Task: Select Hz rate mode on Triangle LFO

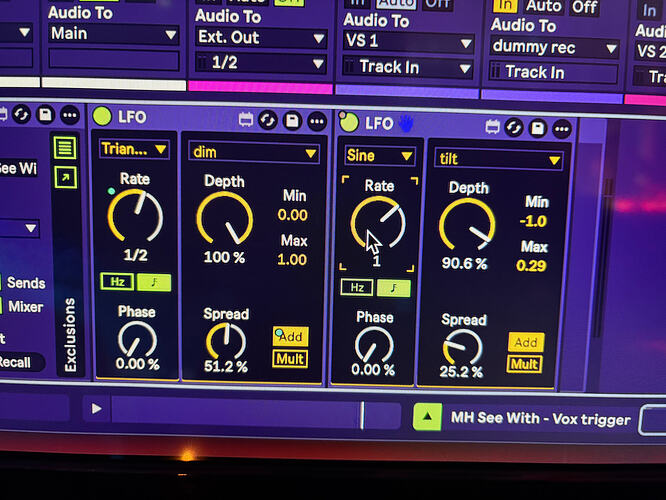Action: [x=117, y=282]
